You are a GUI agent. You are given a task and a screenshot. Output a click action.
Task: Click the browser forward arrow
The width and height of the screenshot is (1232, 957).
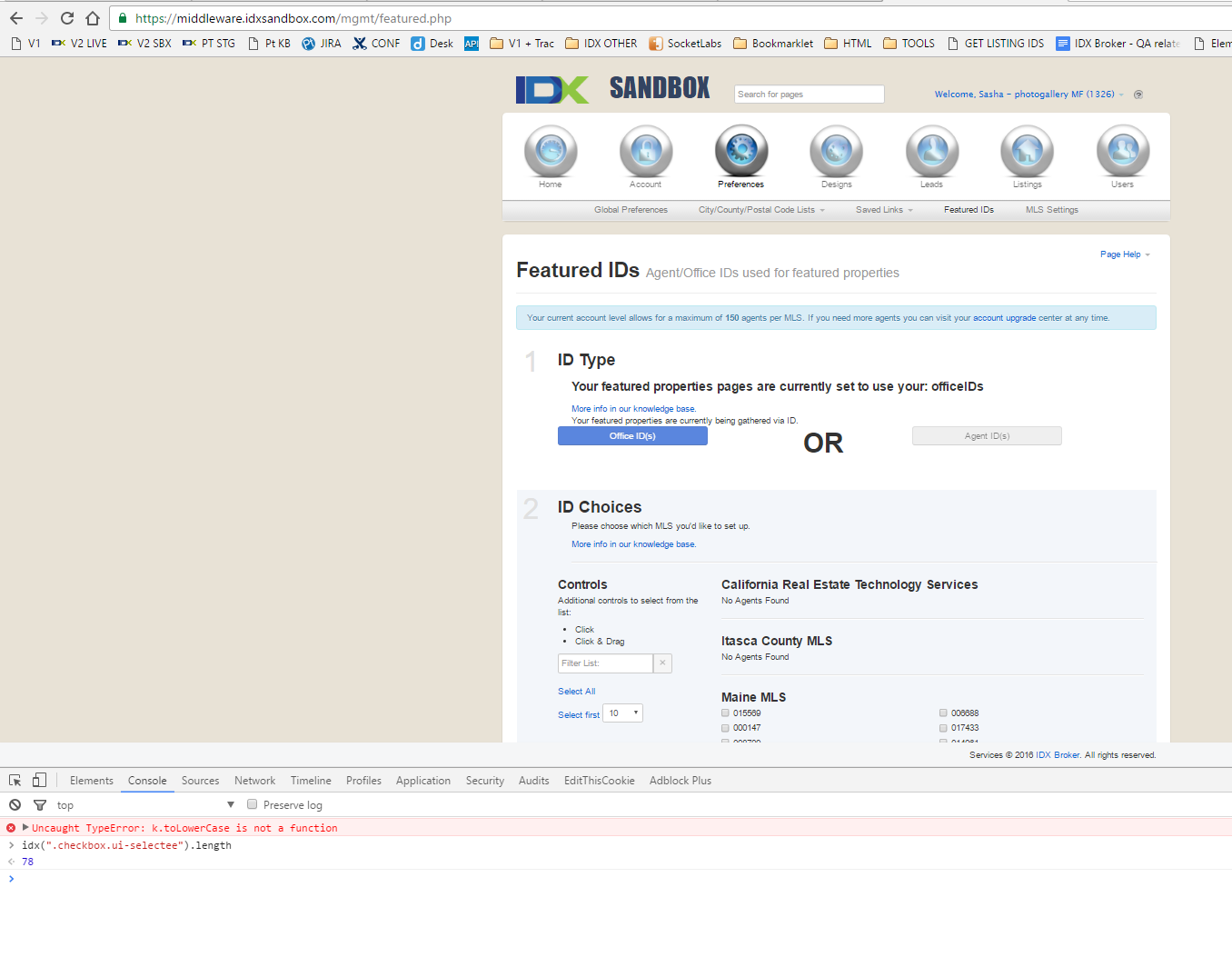coord(42,18)
